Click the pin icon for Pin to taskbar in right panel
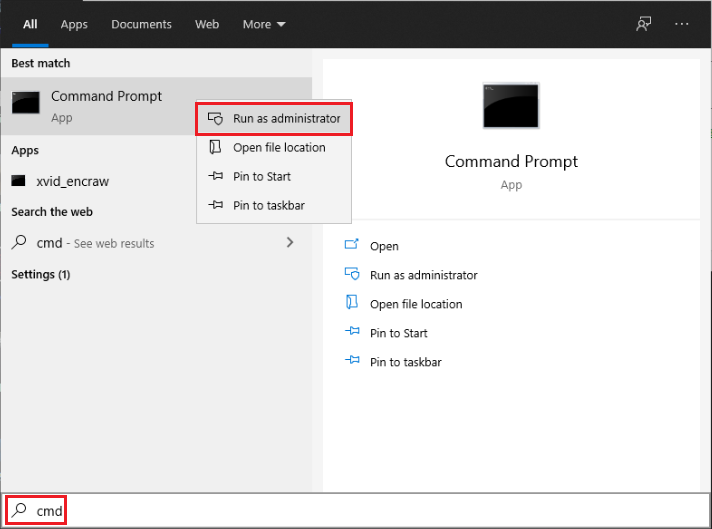This screenshot has width=712, height=529. (351, 362)
